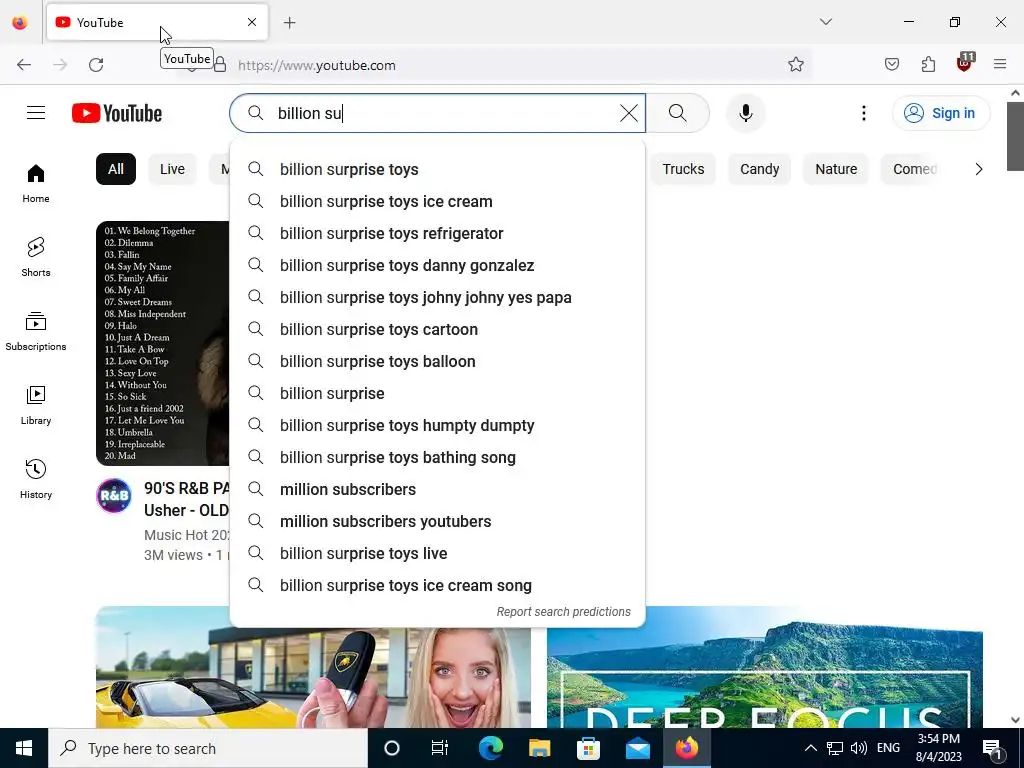Viewport: 1024px width, 768px height.
Task: Open a new browser tab
Action: [290, 23]
